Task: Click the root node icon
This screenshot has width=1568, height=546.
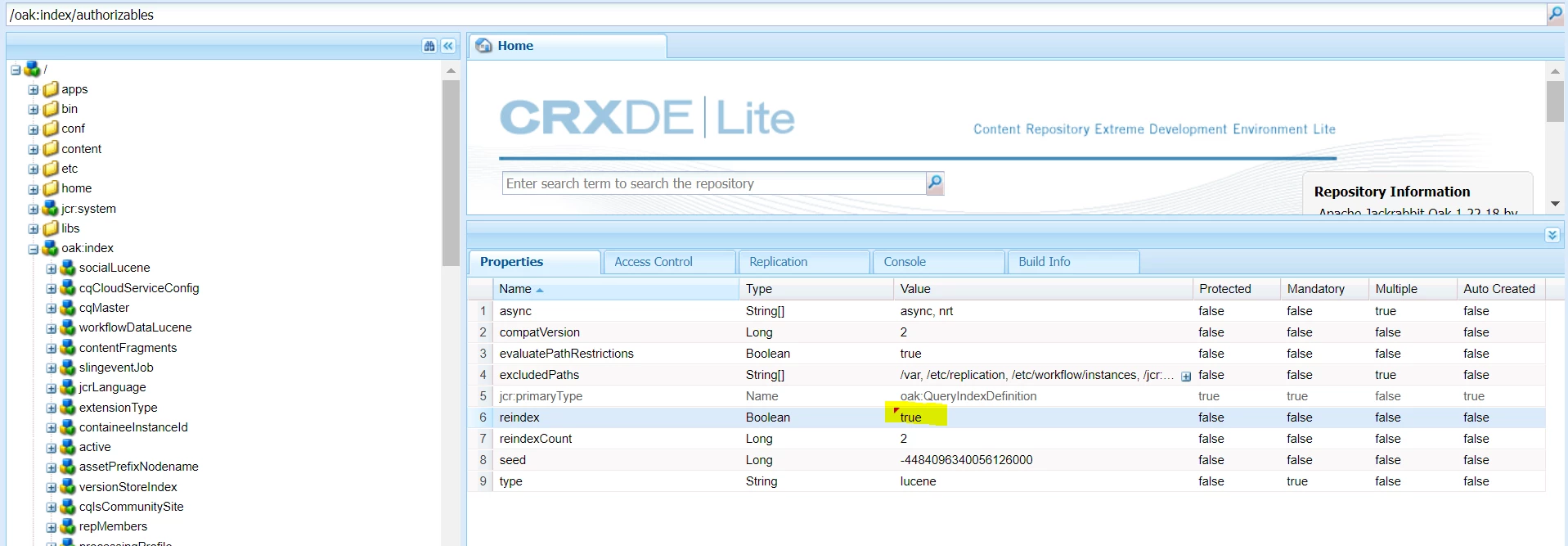Action: tap(33, 70)
